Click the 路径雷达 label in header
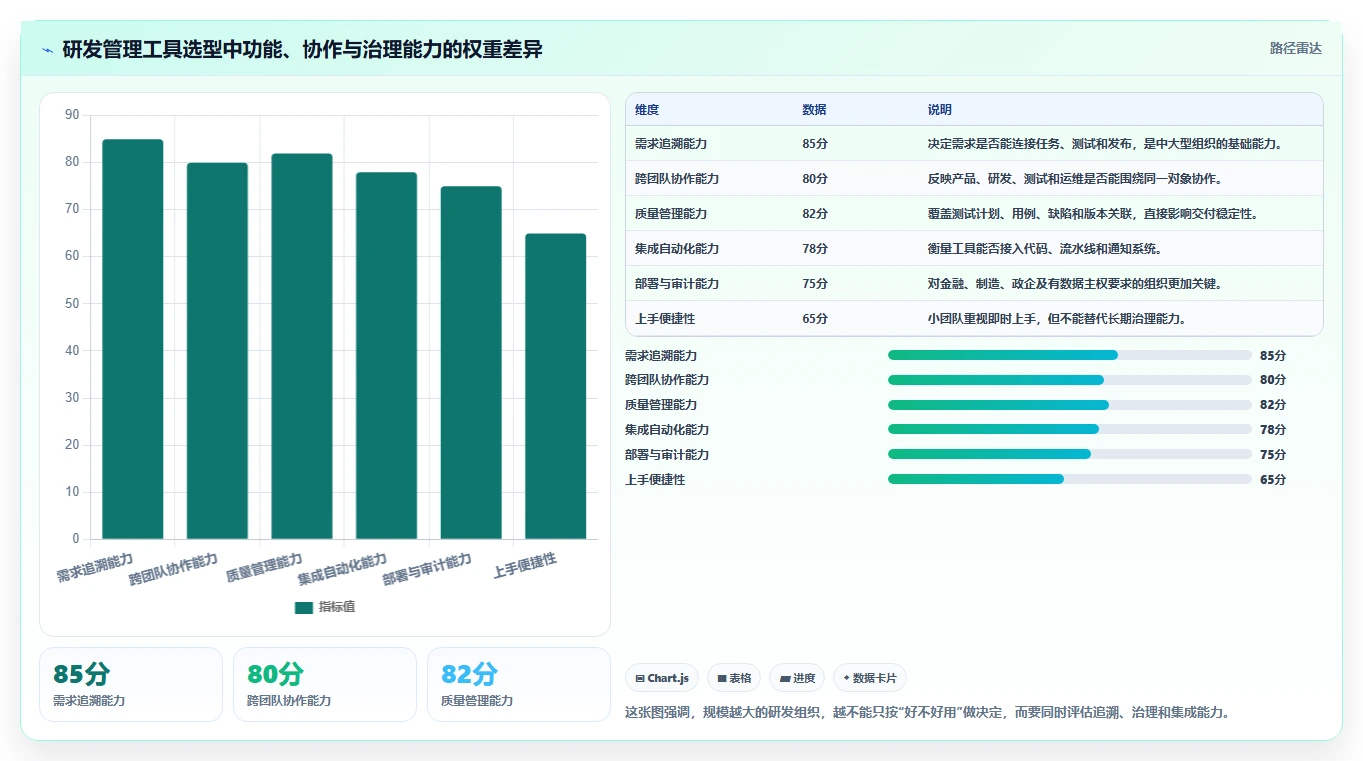1363x761 pixels. point(1295,48)
